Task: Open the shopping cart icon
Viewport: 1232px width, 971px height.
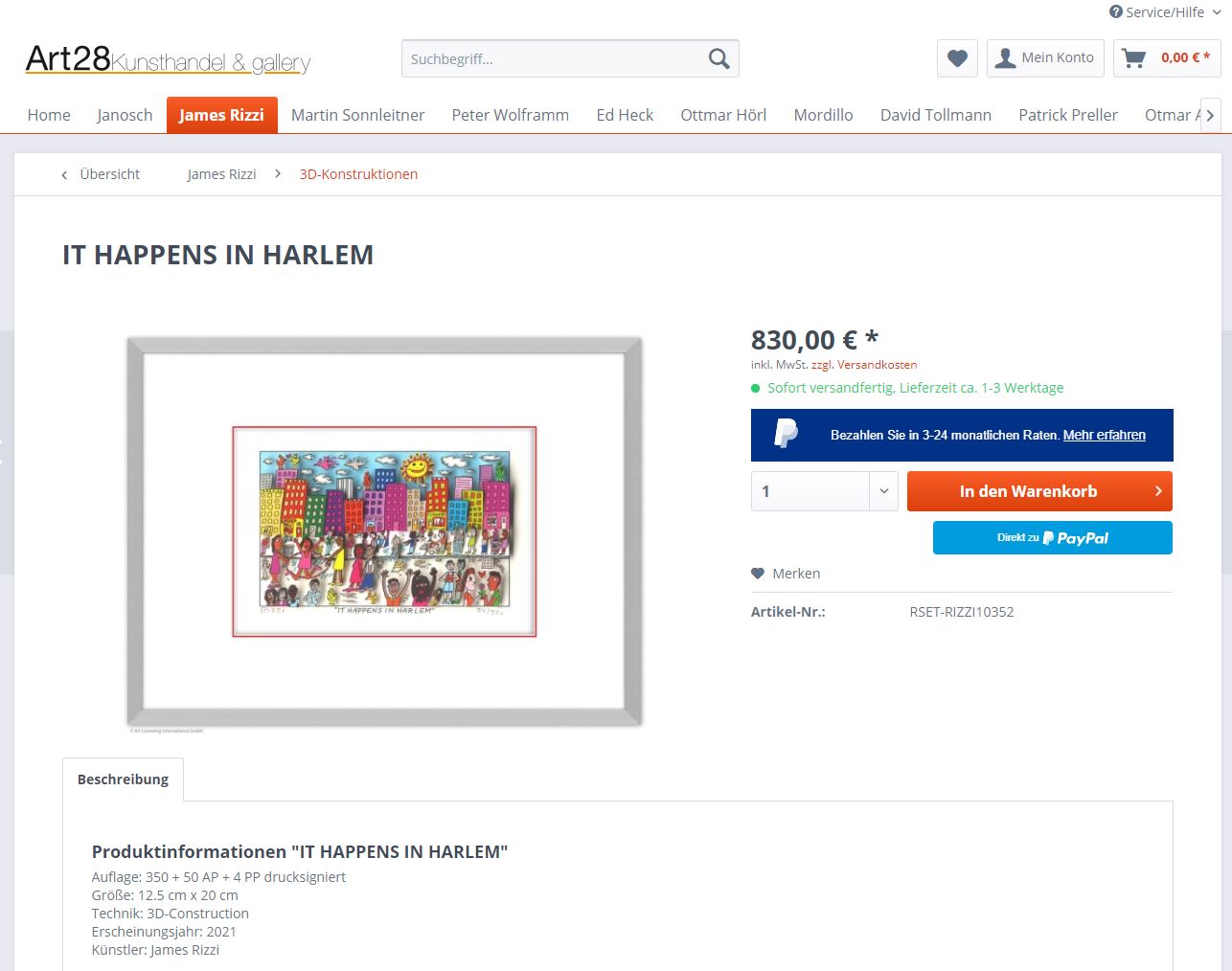Action: [x=1134, y=58]
